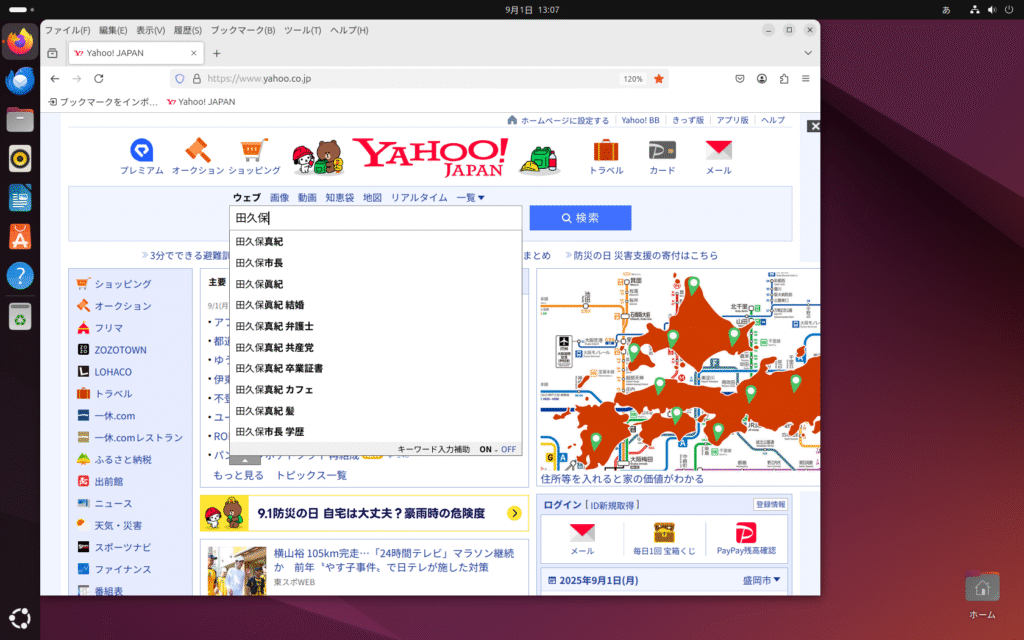1024x640 pixels.
Task: Open the 履歴(S) menu
Action: click(x=187, y=30)
